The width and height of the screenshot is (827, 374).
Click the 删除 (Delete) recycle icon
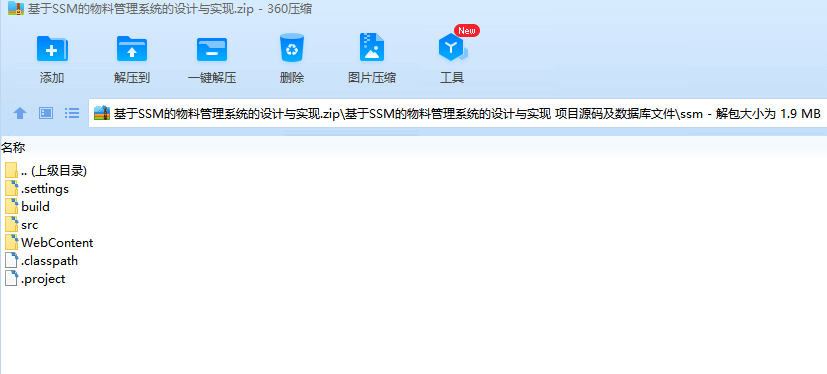point(292,48)
